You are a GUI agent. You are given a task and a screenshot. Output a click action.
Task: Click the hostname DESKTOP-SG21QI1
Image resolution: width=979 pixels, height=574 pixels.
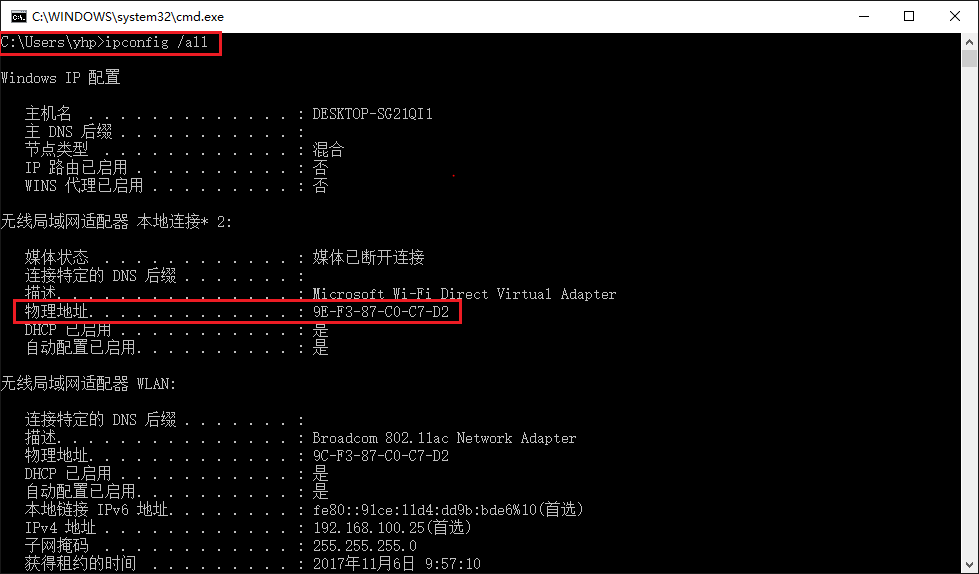[x=373, y=114]
